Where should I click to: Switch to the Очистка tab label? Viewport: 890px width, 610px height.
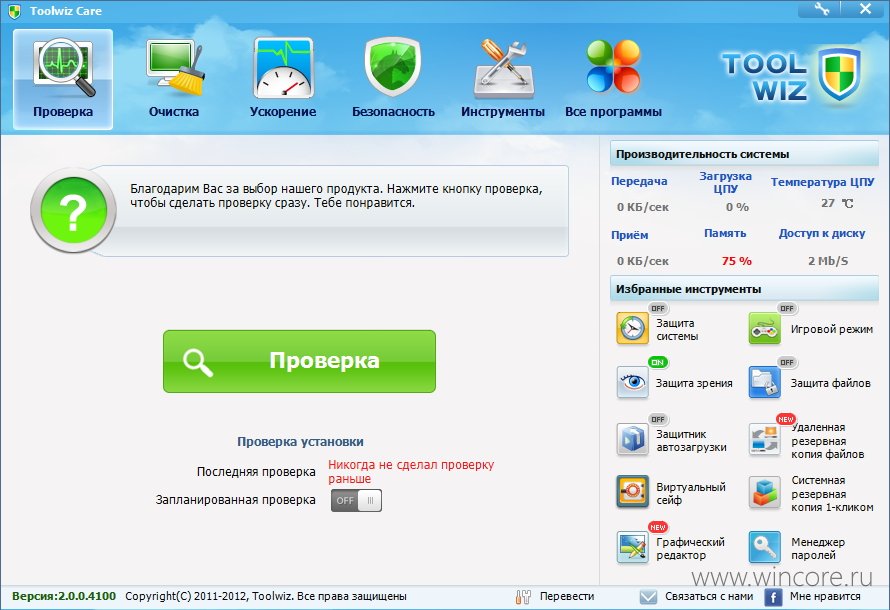point(174,112)
